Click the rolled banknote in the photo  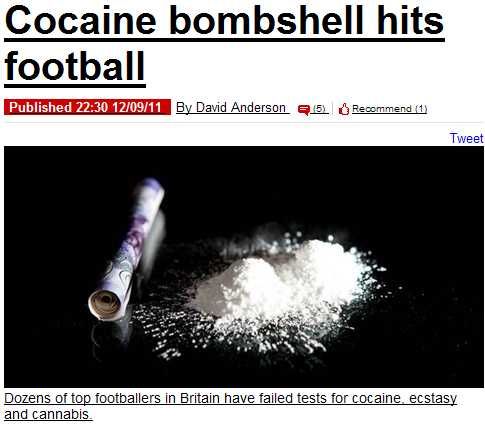pos(127,249)
